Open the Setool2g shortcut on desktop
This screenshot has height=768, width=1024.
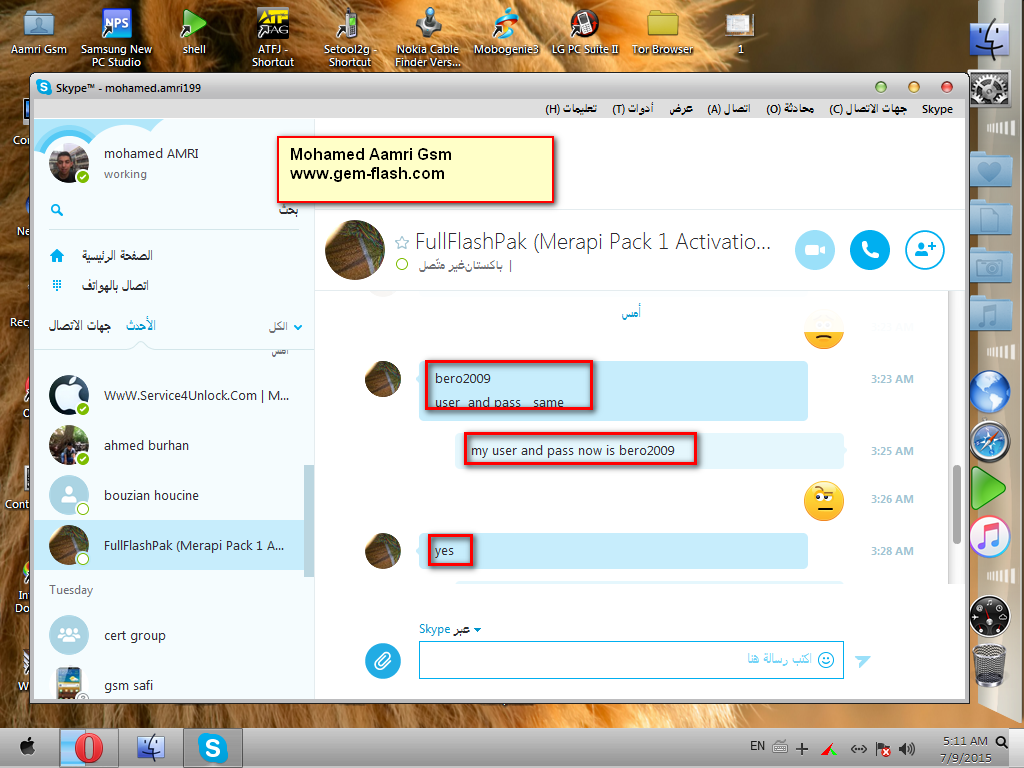(349, 38)
